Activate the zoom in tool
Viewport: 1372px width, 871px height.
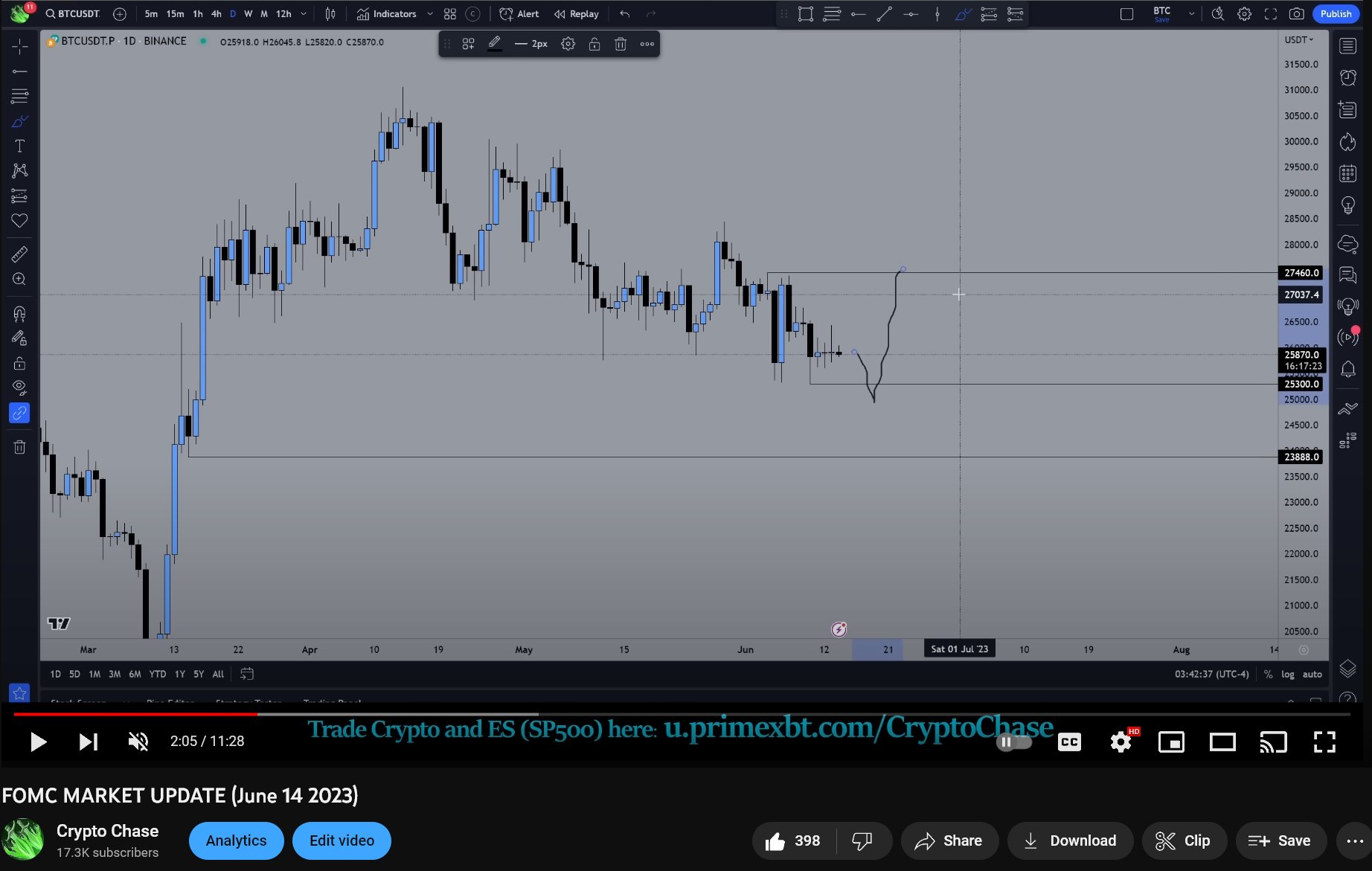click(x=19, y=279)
